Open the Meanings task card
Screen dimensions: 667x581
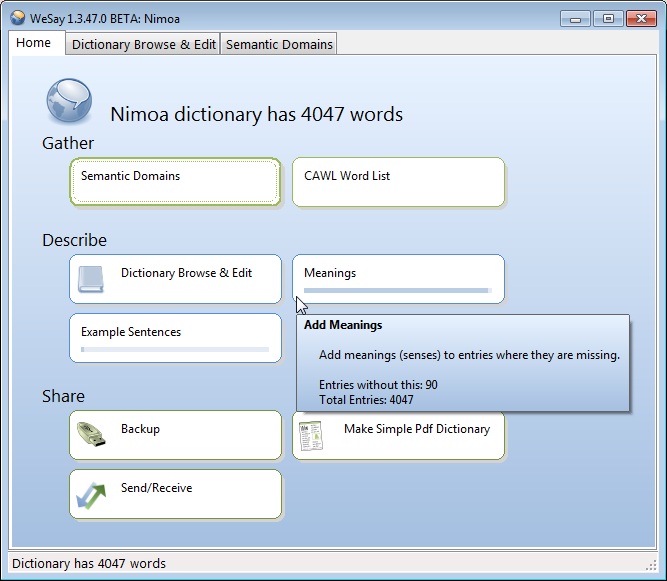pyautogui.click(x=399, y=279)
